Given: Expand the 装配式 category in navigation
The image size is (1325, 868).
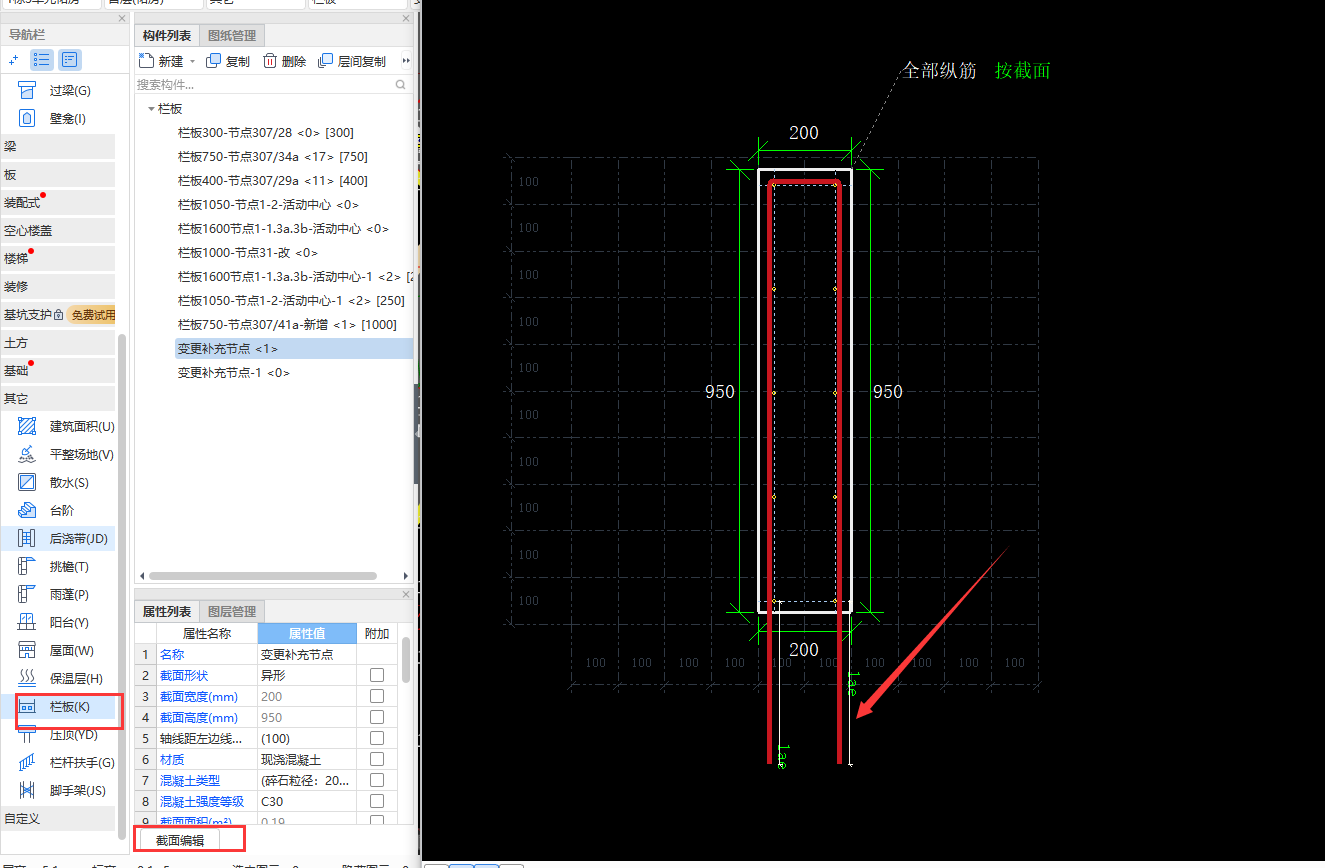Looking at the screenshot, I should click(58, 203).
